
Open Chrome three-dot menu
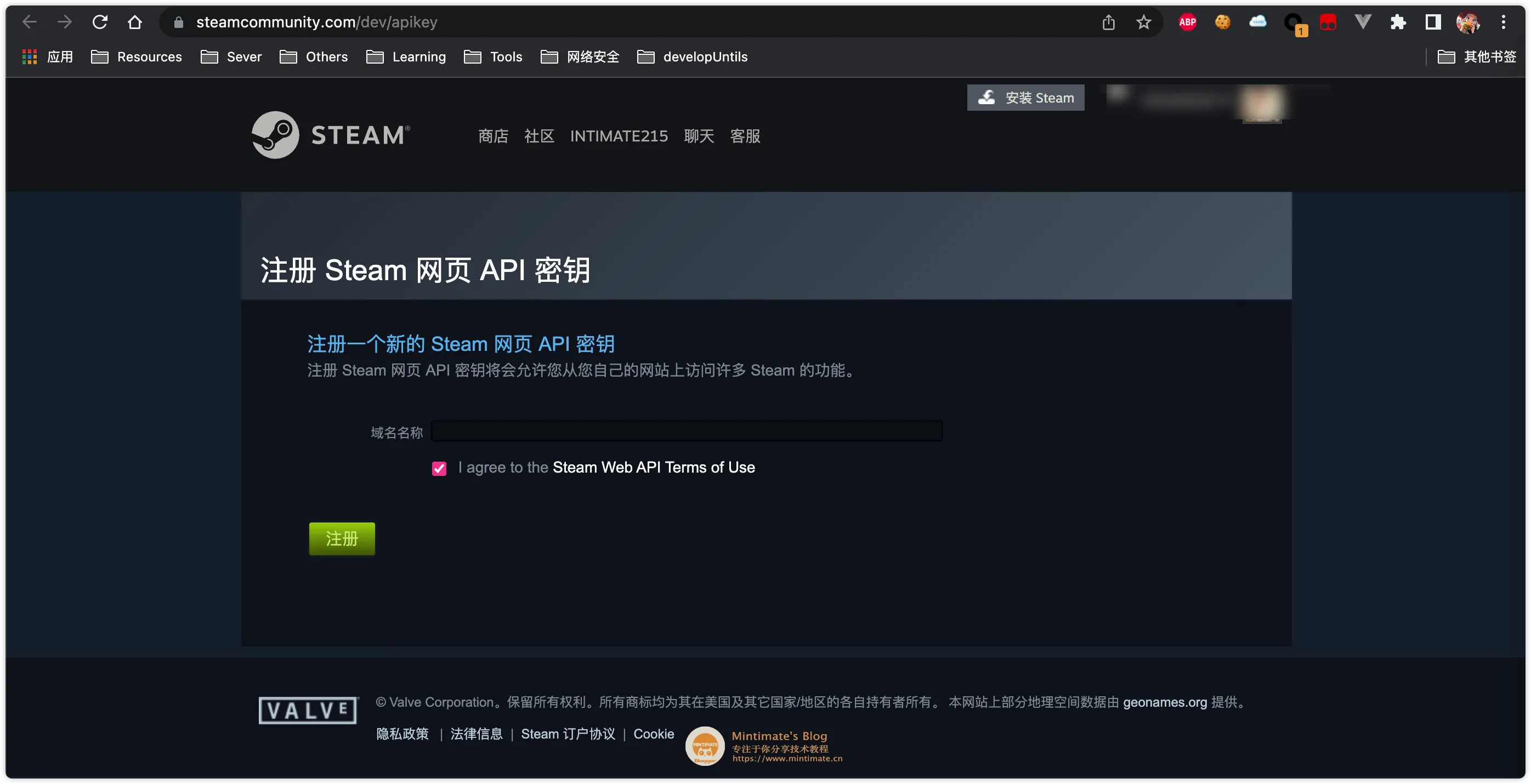(x=1504, y=22)
